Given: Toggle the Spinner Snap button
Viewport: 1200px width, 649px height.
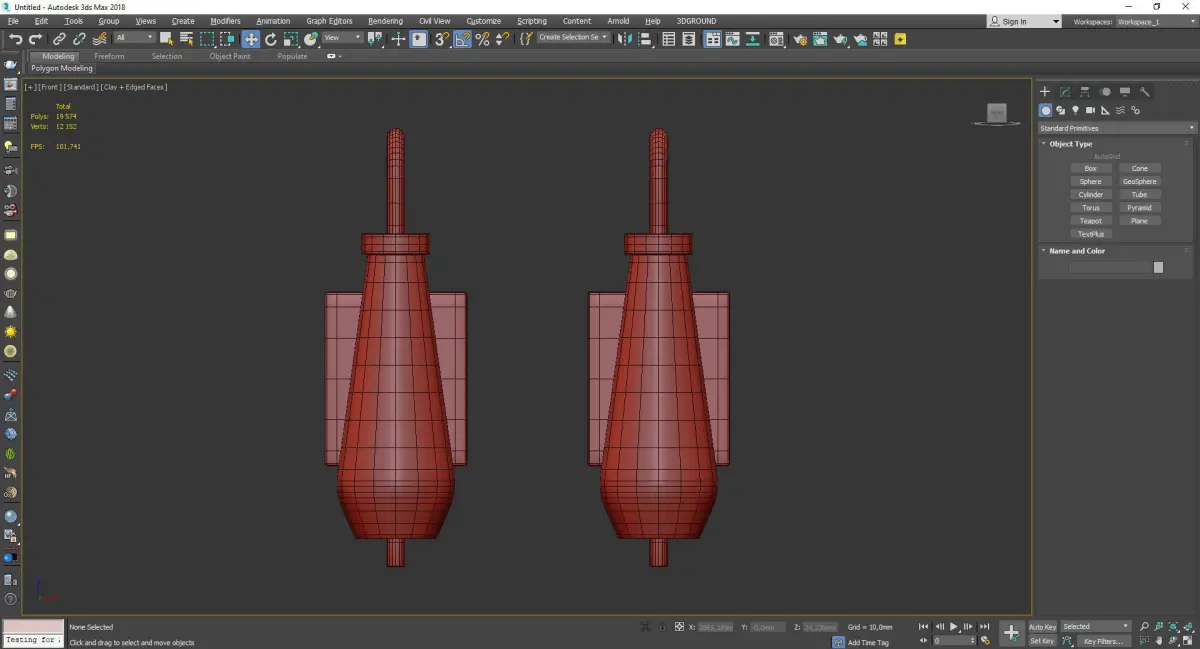Looking at the screenshot, I should (503, 39).
